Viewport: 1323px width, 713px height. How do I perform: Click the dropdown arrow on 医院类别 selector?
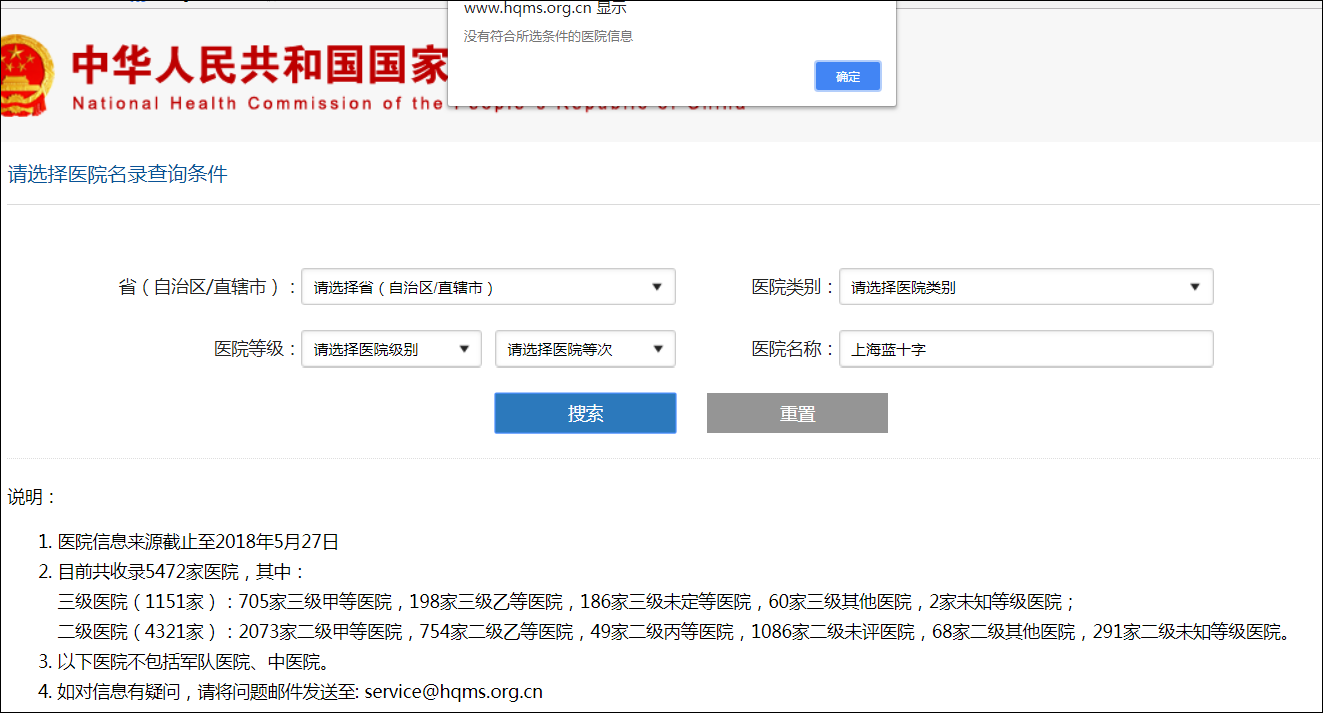pos(1195,286)
